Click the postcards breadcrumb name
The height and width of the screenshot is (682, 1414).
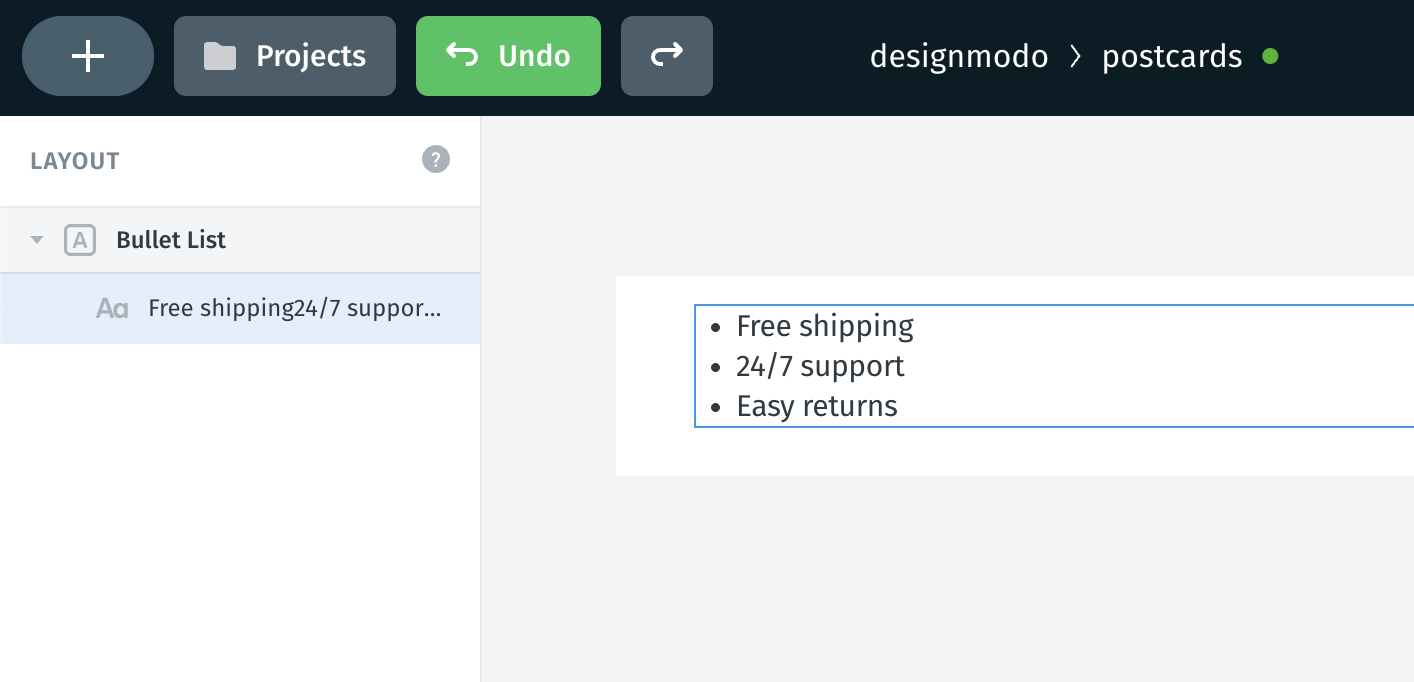pos(1172,57)
